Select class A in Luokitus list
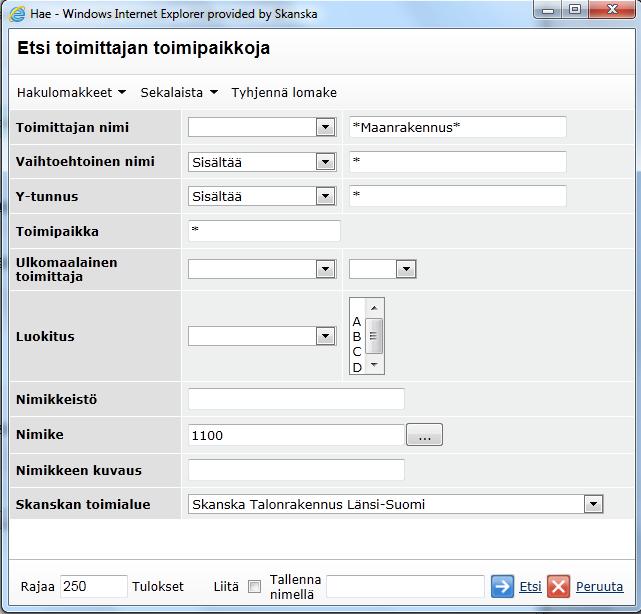The image size is (641, 614). 357,322
